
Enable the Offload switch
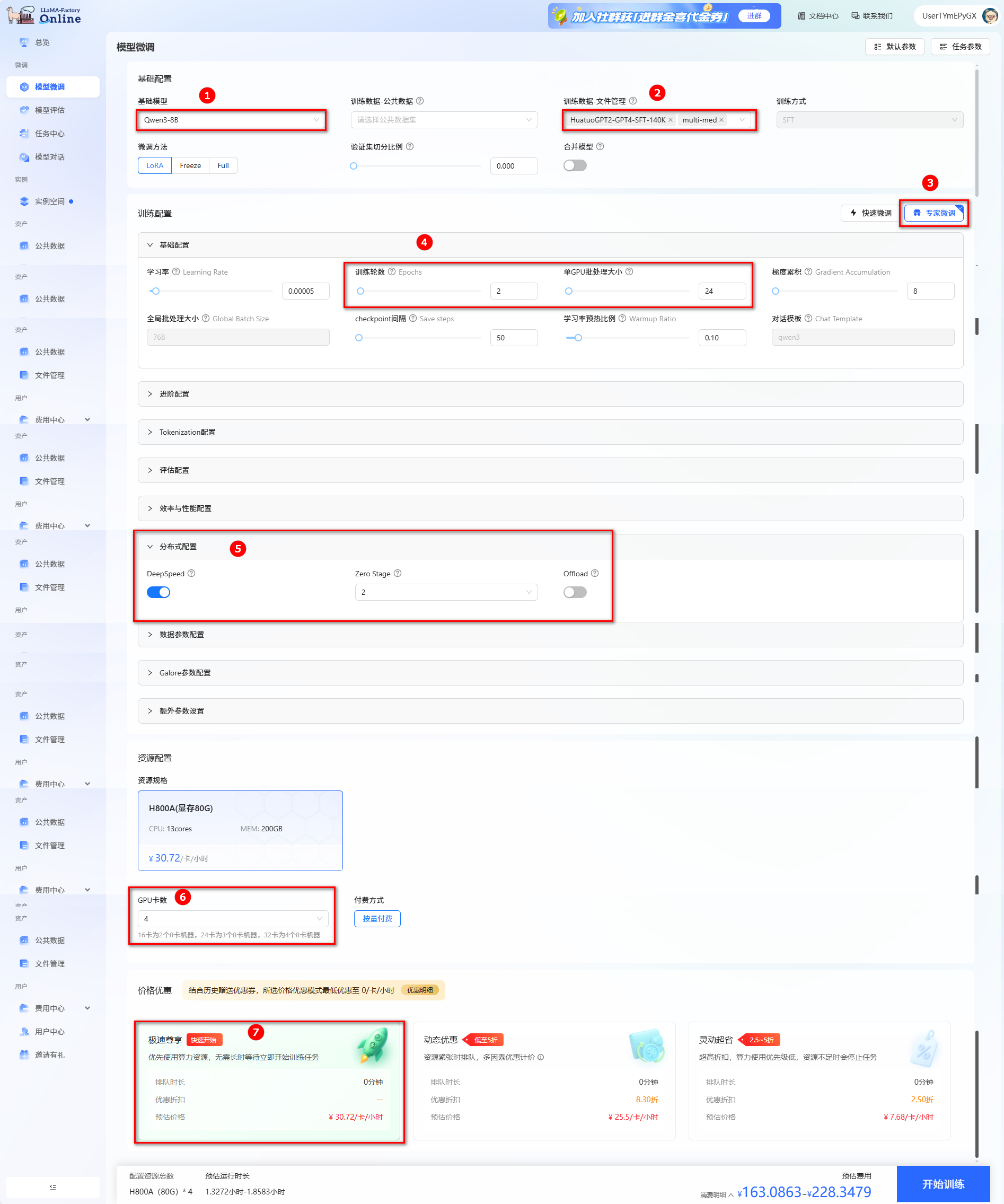[575, 592]
